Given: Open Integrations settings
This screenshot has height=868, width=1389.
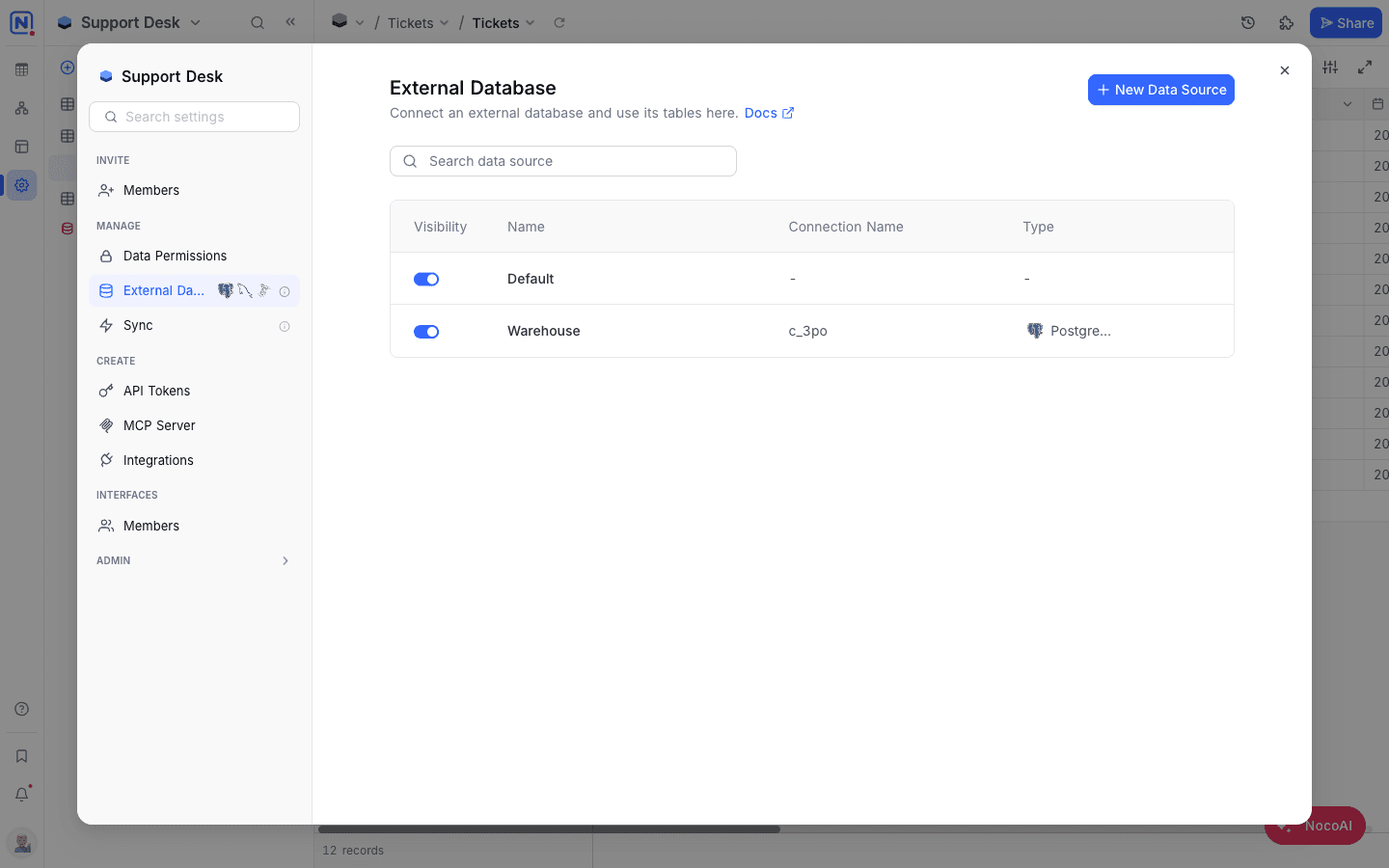Looking at the screenshot, I should pyautogui.click(x=194, y=460).
